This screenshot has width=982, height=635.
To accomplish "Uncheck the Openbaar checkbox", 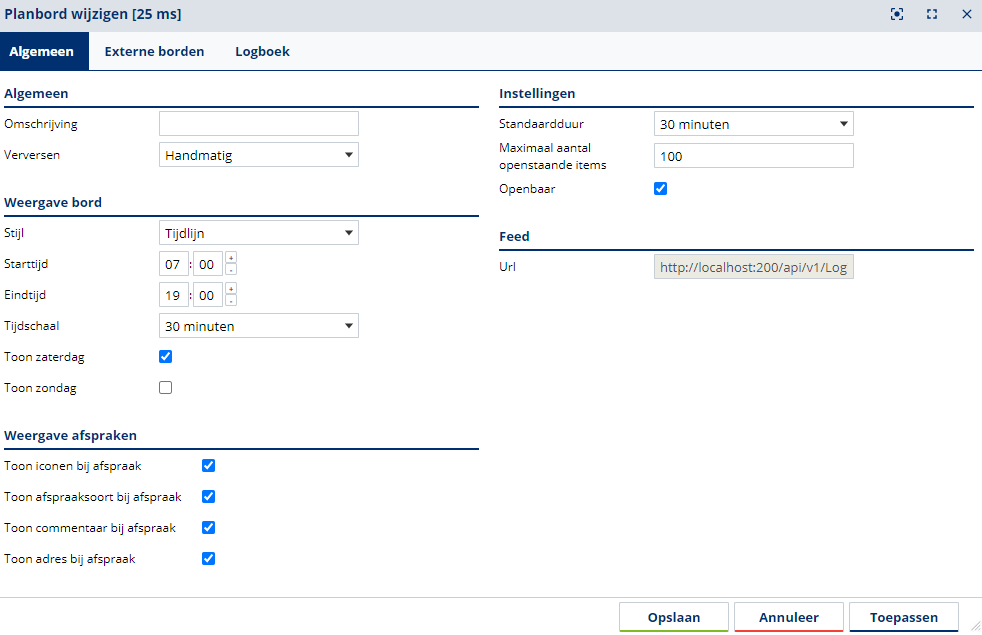I will (660, 188).
